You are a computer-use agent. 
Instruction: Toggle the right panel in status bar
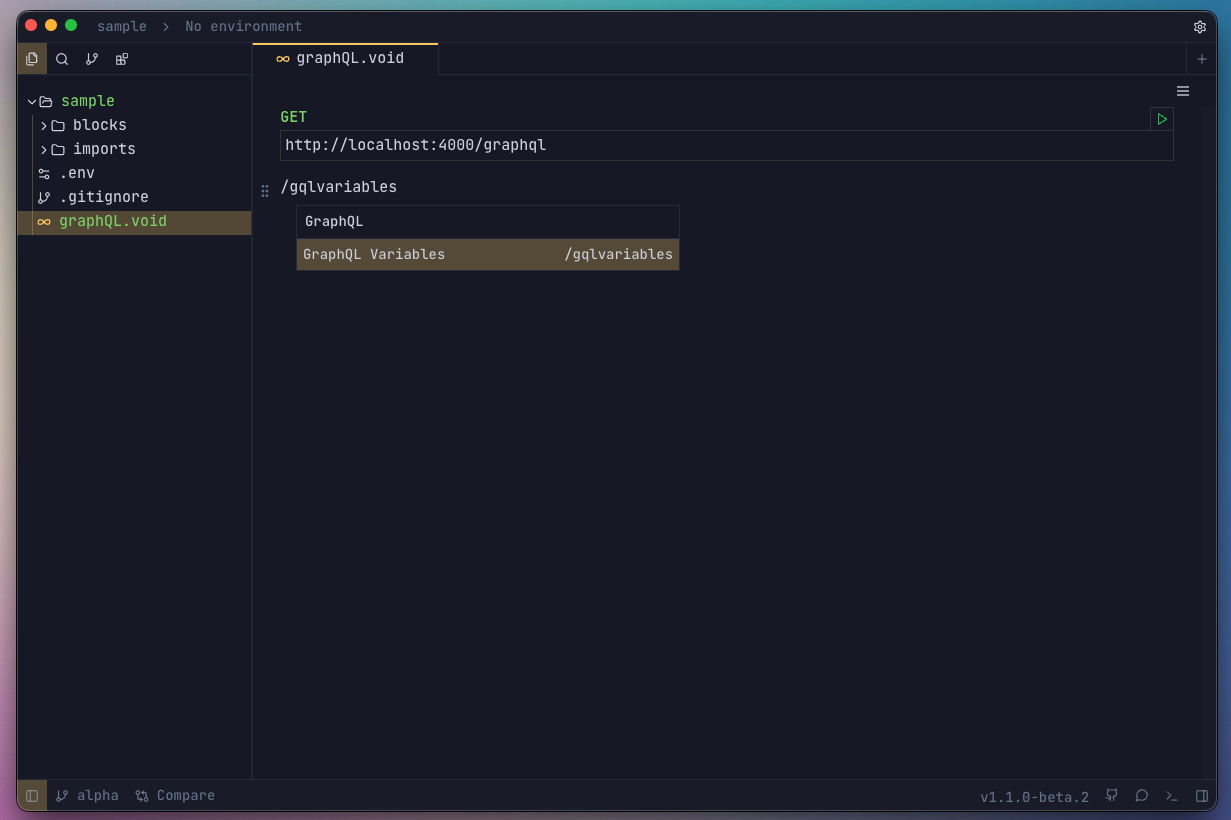coord(1201,795)
